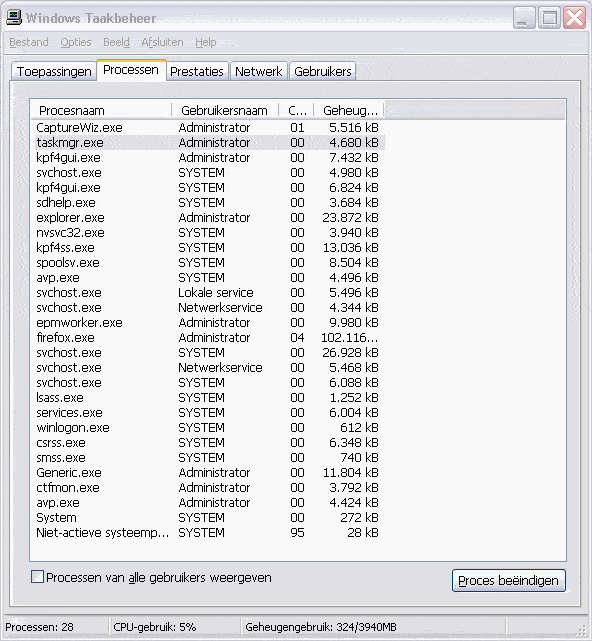Select kpf4gui.exe run by SYSTEM
The image size is (592, 641).
[209, 188]
